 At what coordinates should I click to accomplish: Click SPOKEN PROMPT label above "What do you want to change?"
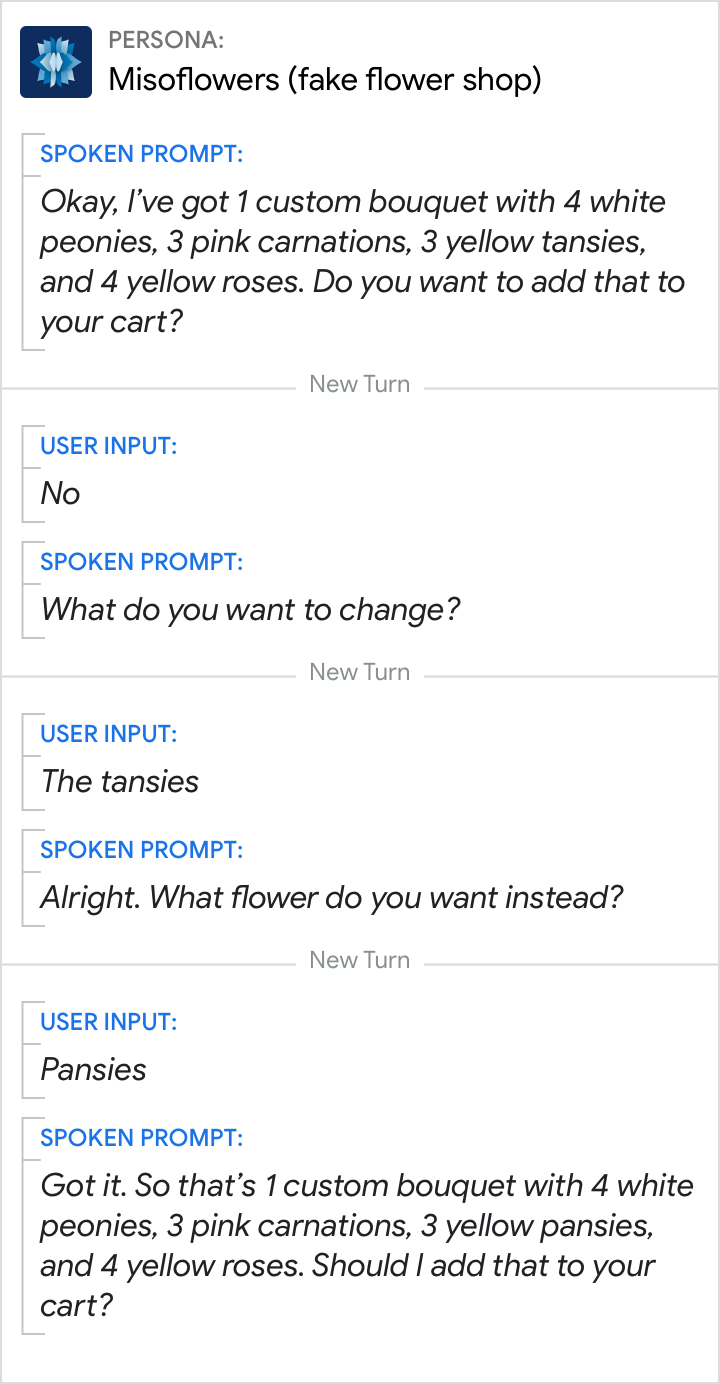[141, 562]
